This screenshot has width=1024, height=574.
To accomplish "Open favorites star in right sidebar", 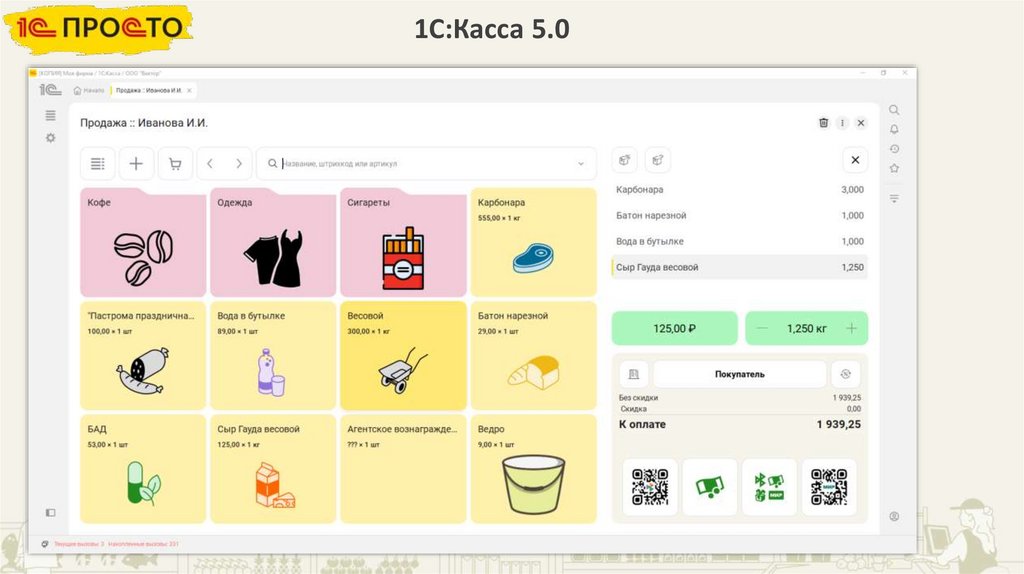I will (x=894, y=168).
